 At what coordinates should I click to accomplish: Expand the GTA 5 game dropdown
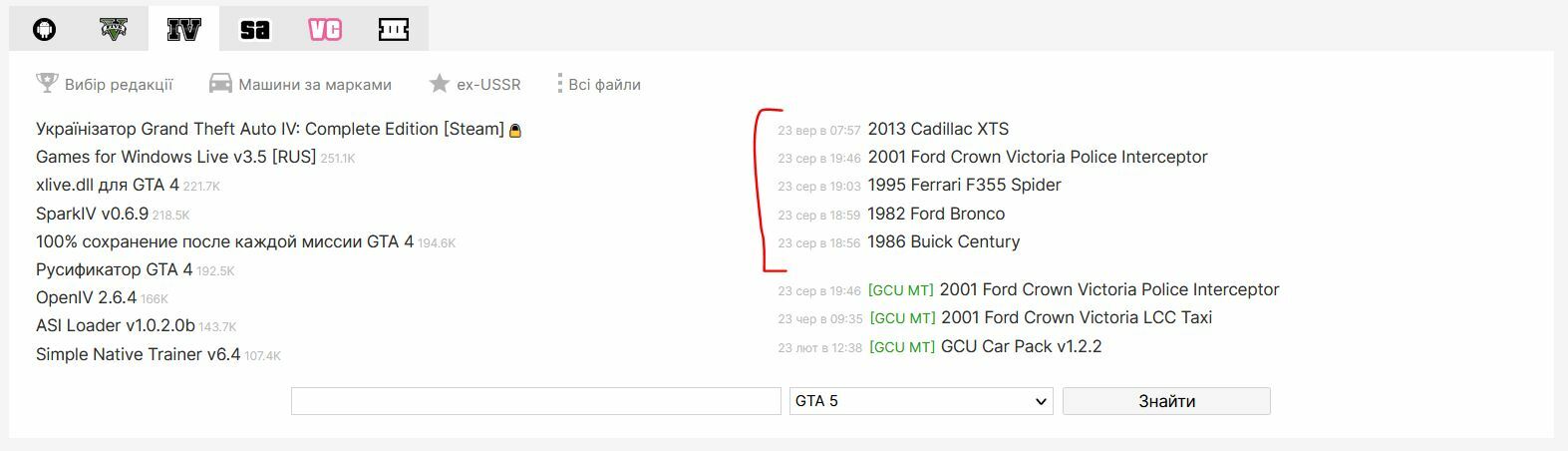point(920,401)
